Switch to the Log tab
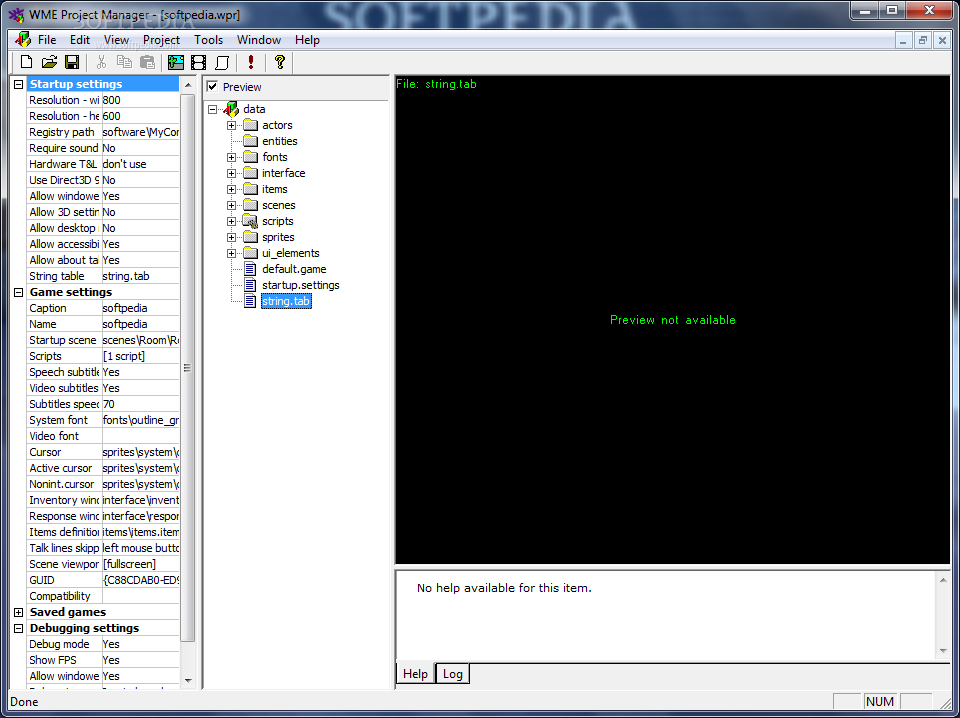The image size is (960, 718). [x=452, y=673]
